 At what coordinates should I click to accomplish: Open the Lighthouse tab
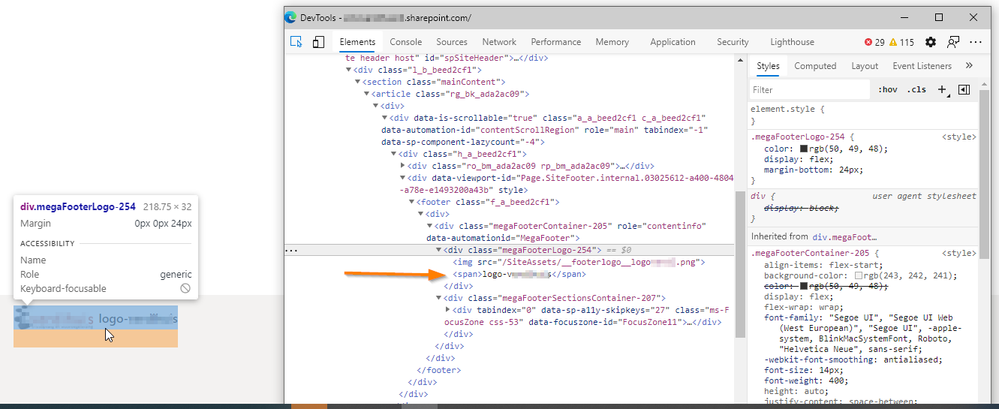pyautogui.click(x=792, y=42)
